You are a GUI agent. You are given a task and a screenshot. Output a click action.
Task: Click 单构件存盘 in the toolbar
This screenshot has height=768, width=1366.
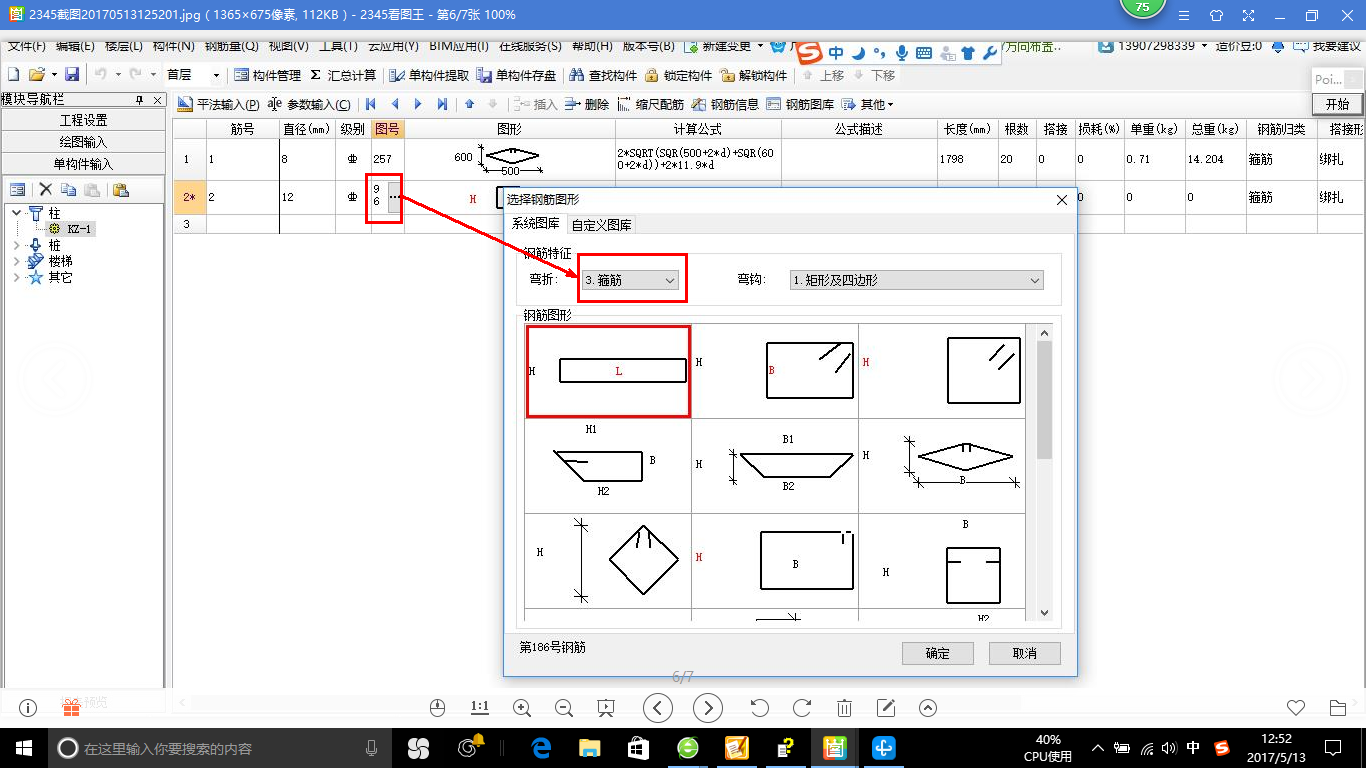[x=516, y=75]
